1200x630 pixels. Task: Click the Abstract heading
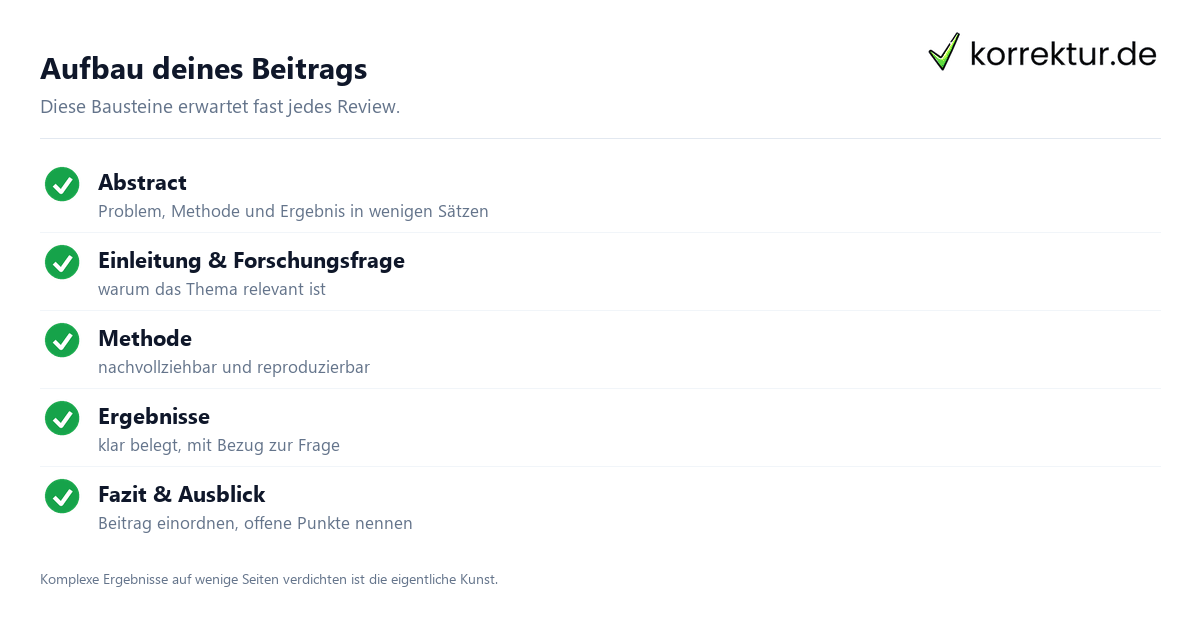coord(142,182)
